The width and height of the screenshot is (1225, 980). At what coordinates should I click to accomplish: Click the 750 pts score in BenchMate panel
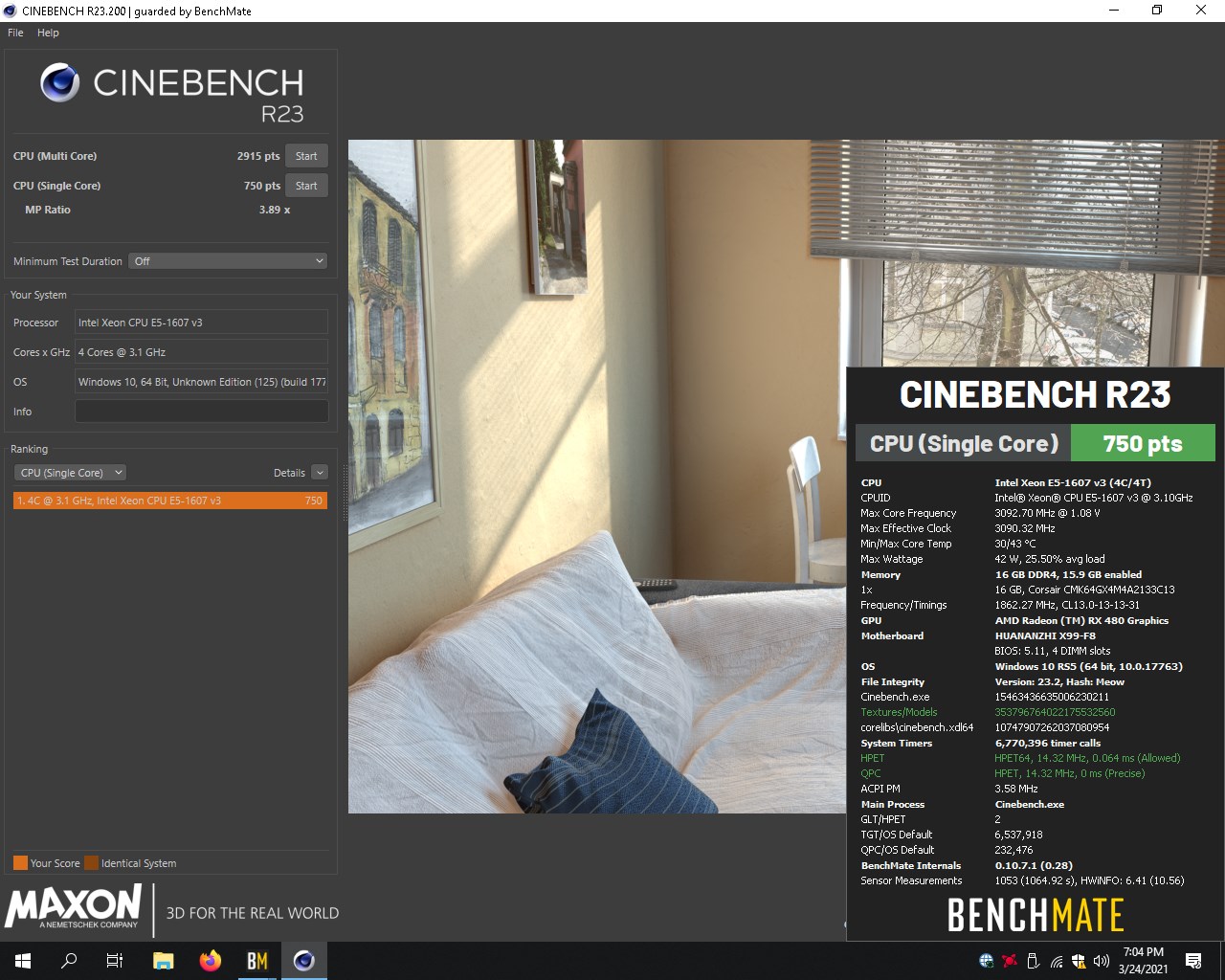[1143, 443]
